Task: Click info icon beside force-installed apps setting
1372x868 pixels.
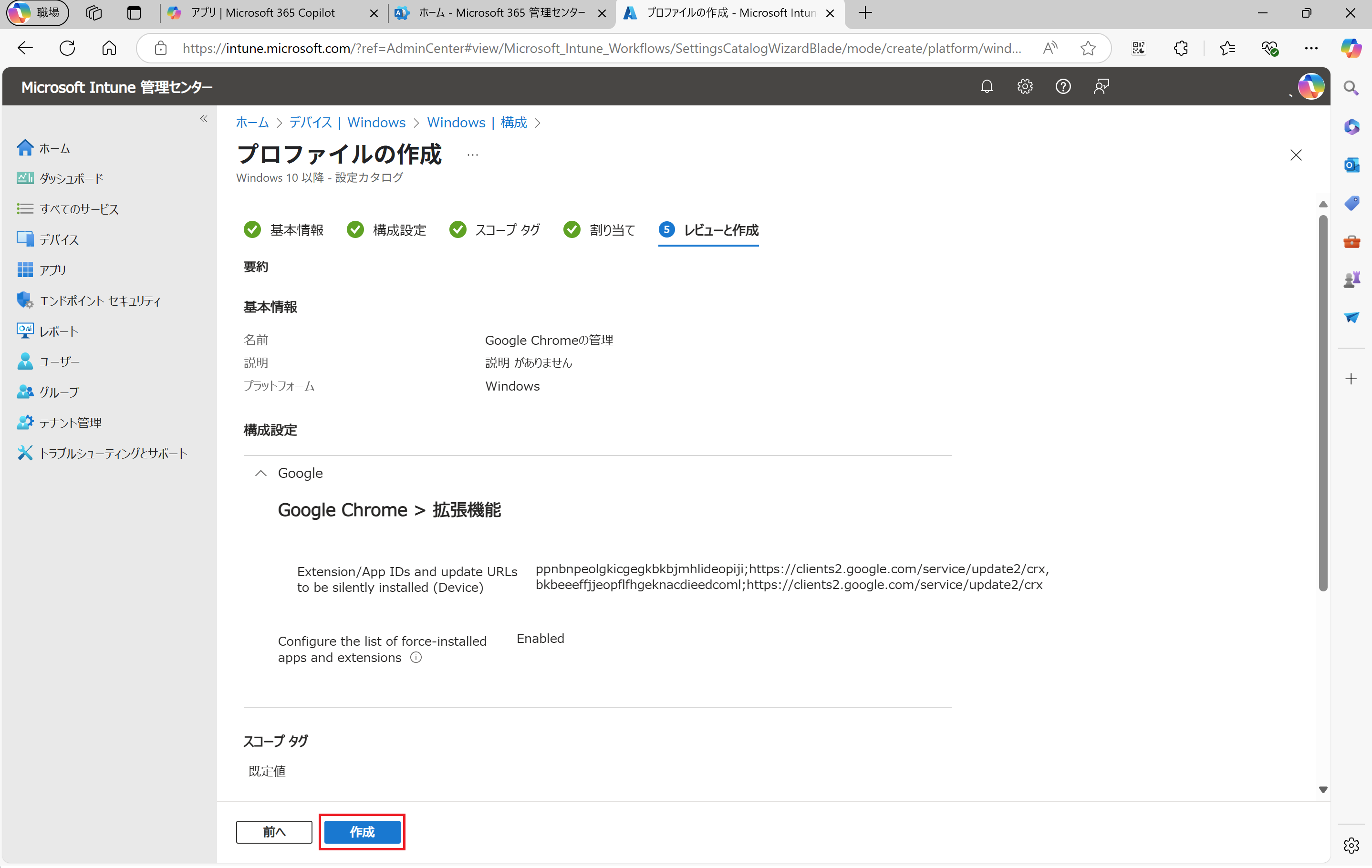Action: pyautogui.click(x=416, y=658)
